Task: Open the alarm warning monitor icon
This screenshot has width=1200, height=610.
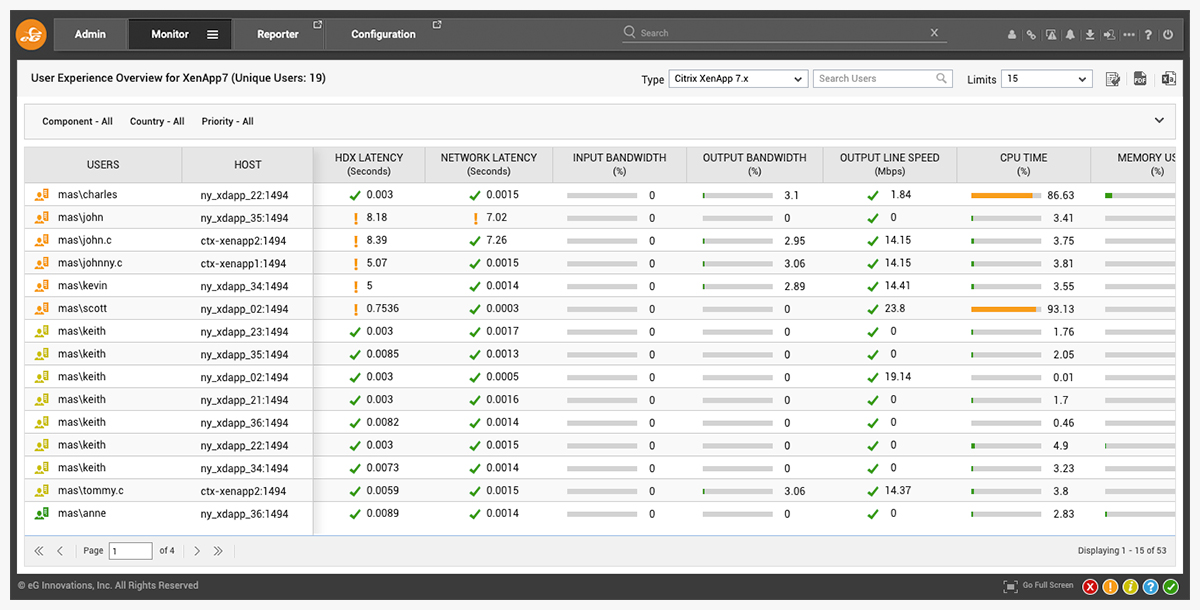Action: coord(1051,34)
